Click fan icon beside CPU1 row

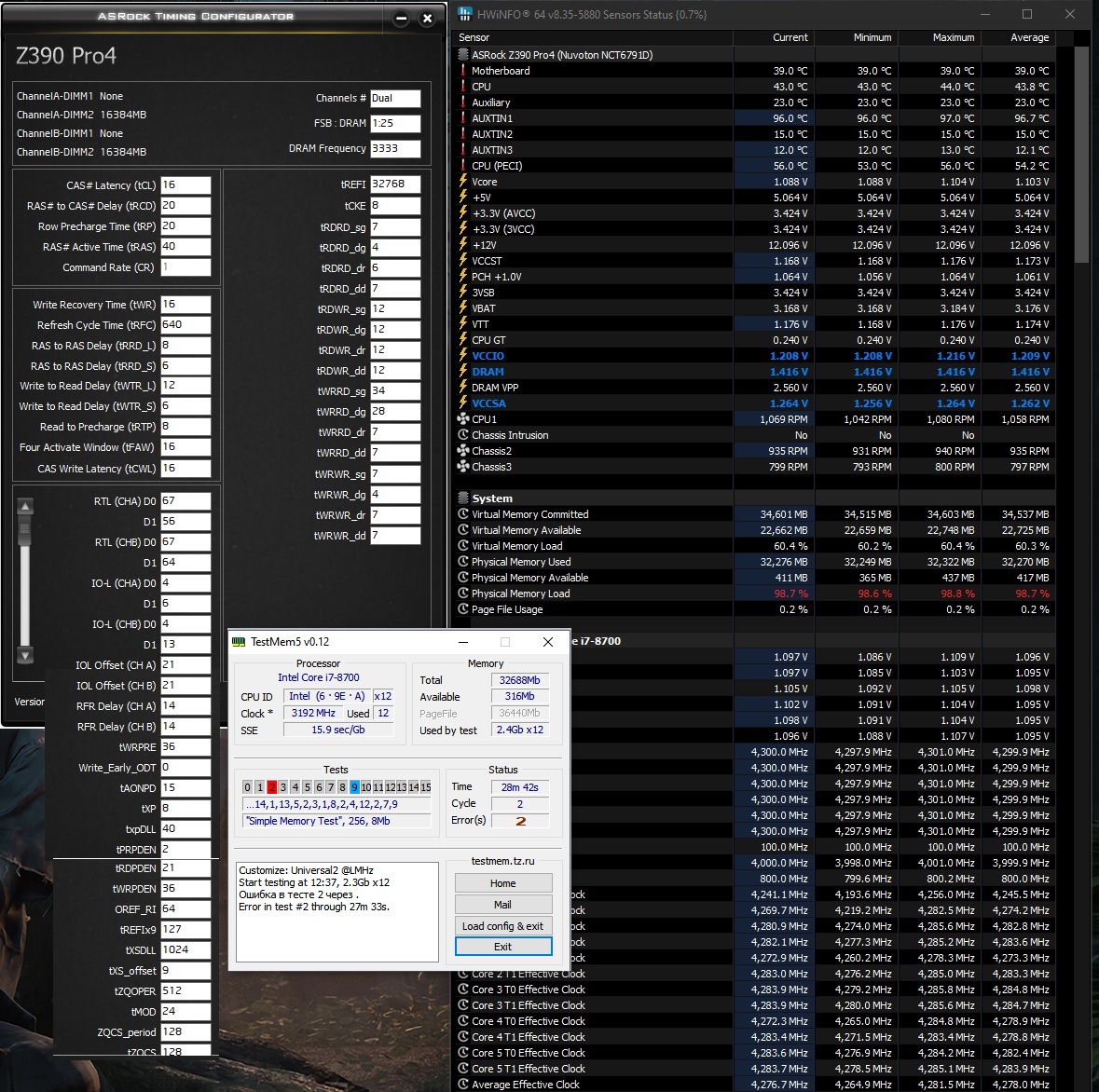pos(462,419)
